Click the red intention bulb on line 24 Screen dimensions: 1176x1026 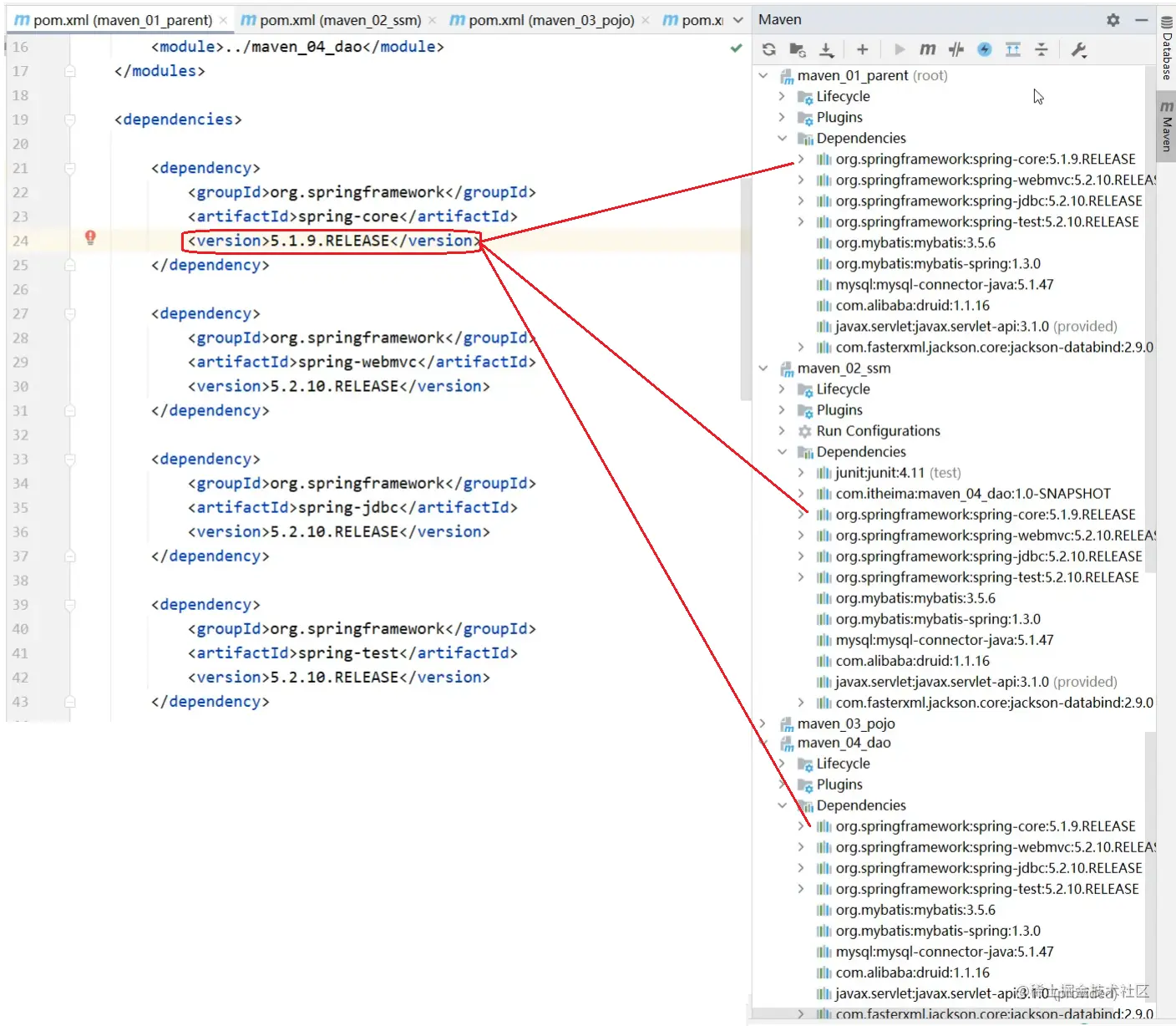[90, 238]
